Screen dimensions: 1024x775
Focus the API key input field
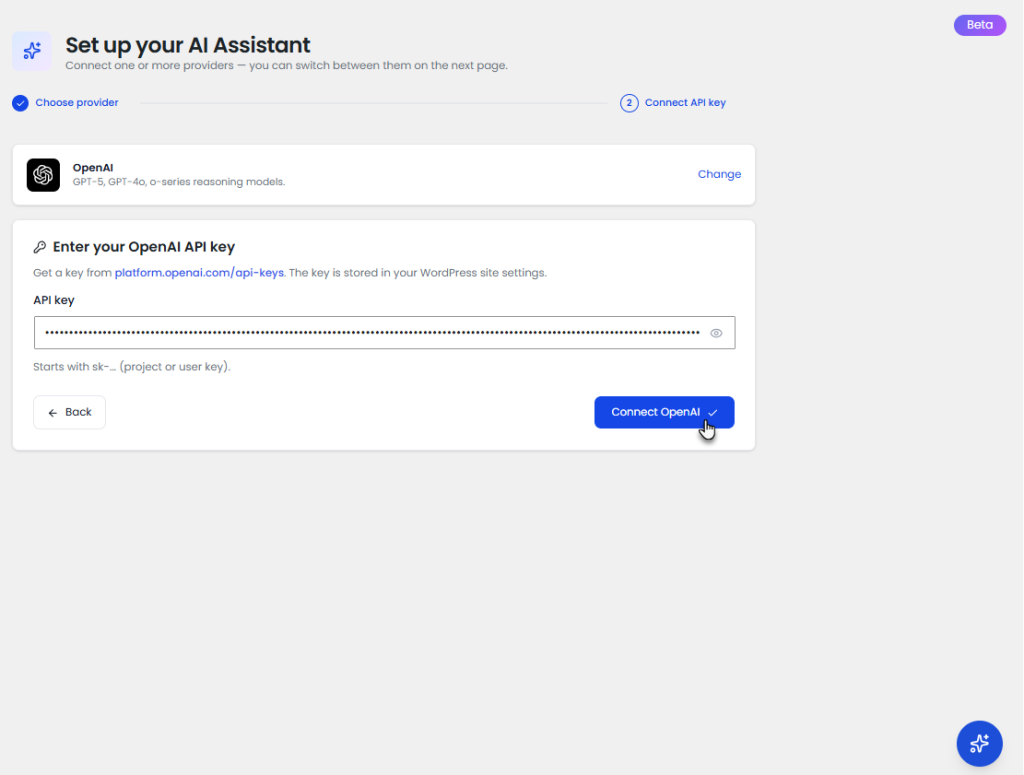pyautogui.click(x=384, y=333)
